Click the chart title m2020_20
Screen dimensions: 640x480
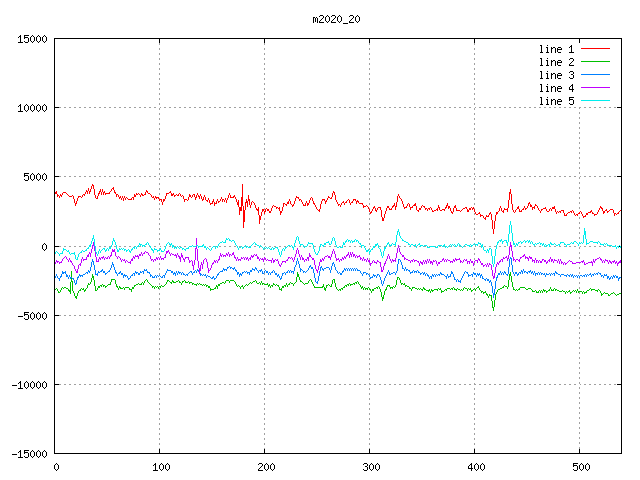click(336, 19)
